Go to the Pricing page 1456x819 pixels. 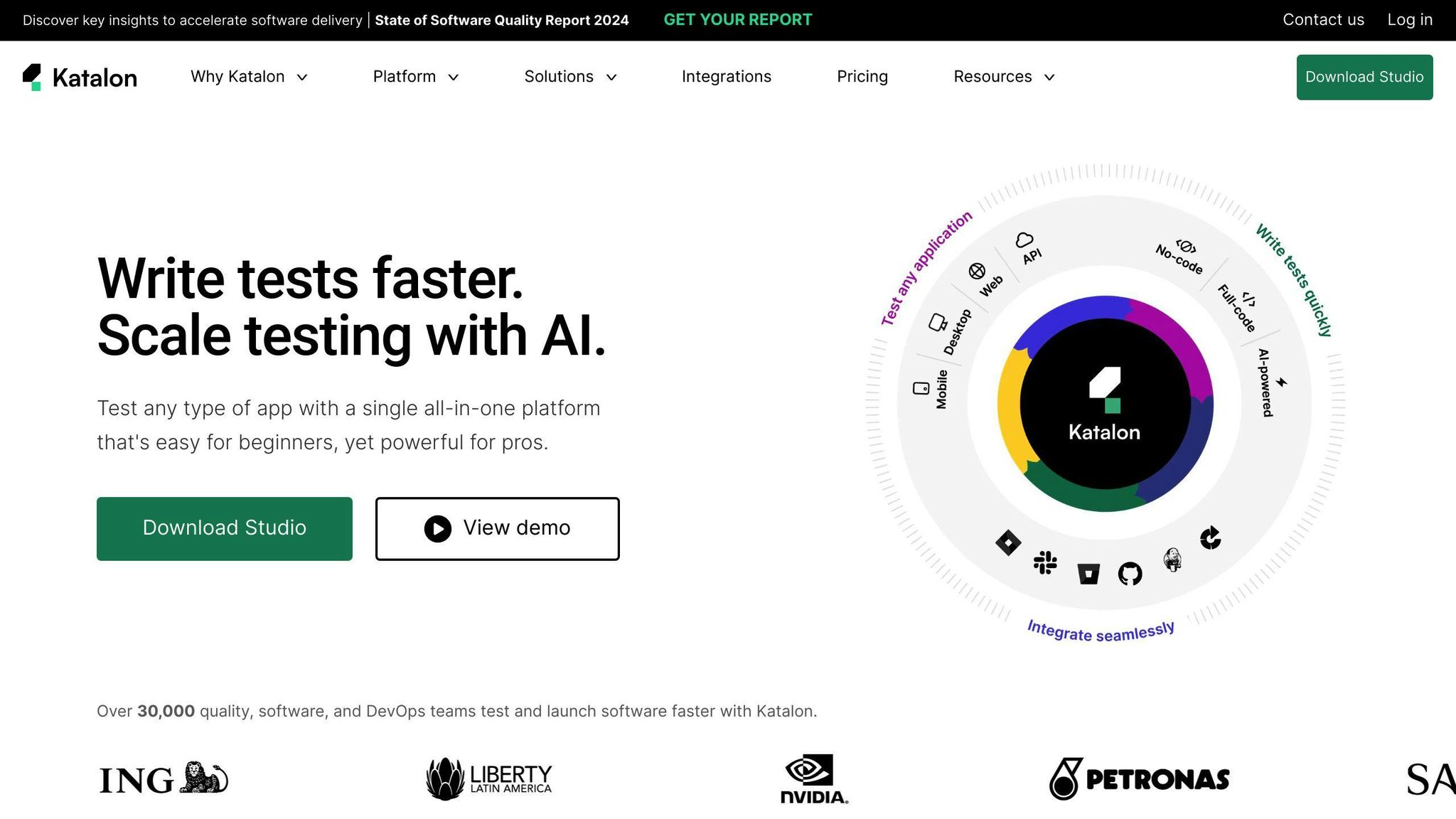click(862, 77)
